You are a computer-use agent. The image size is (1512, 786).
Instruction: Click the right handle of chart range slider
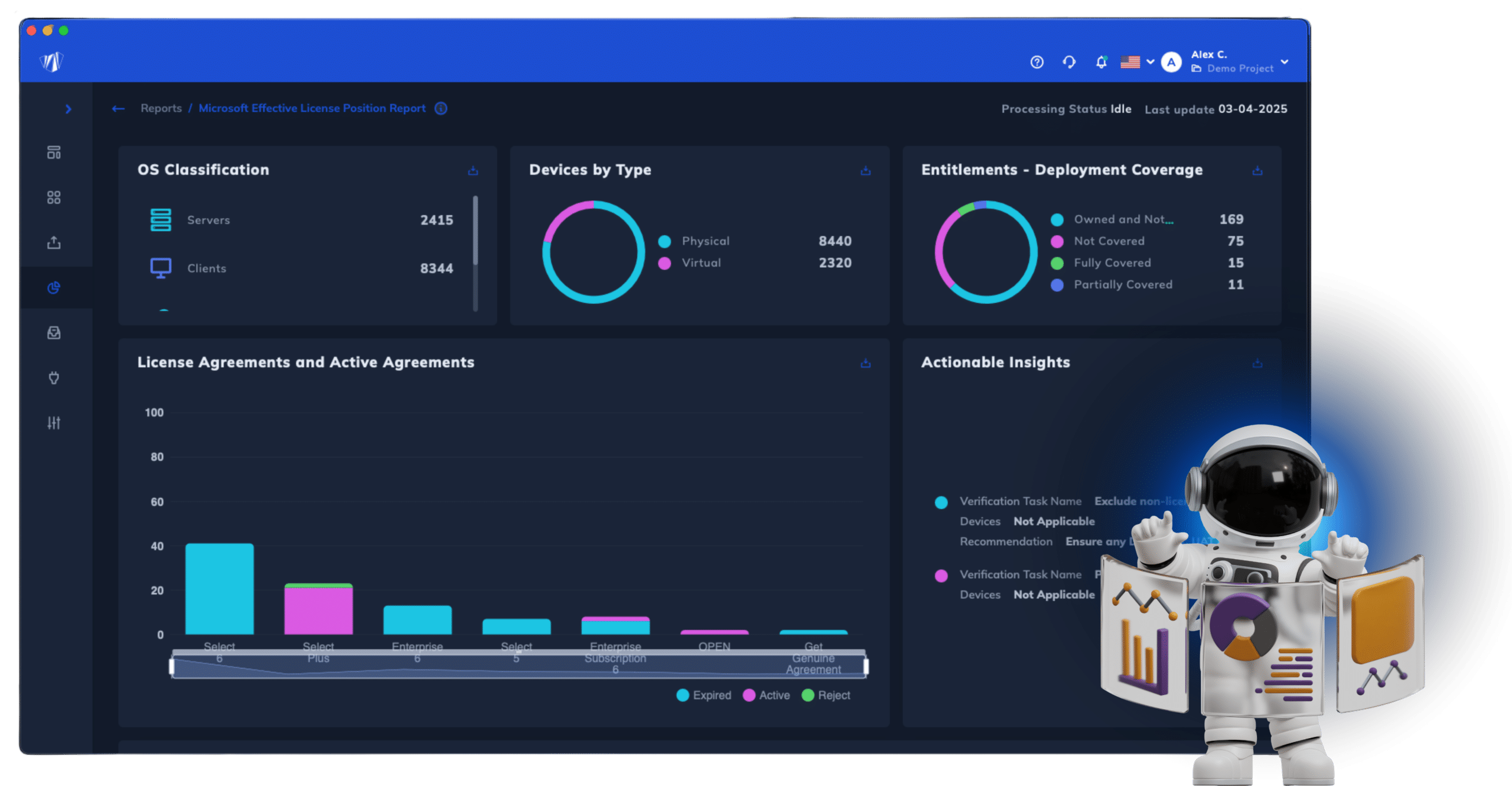pos(866,667)
